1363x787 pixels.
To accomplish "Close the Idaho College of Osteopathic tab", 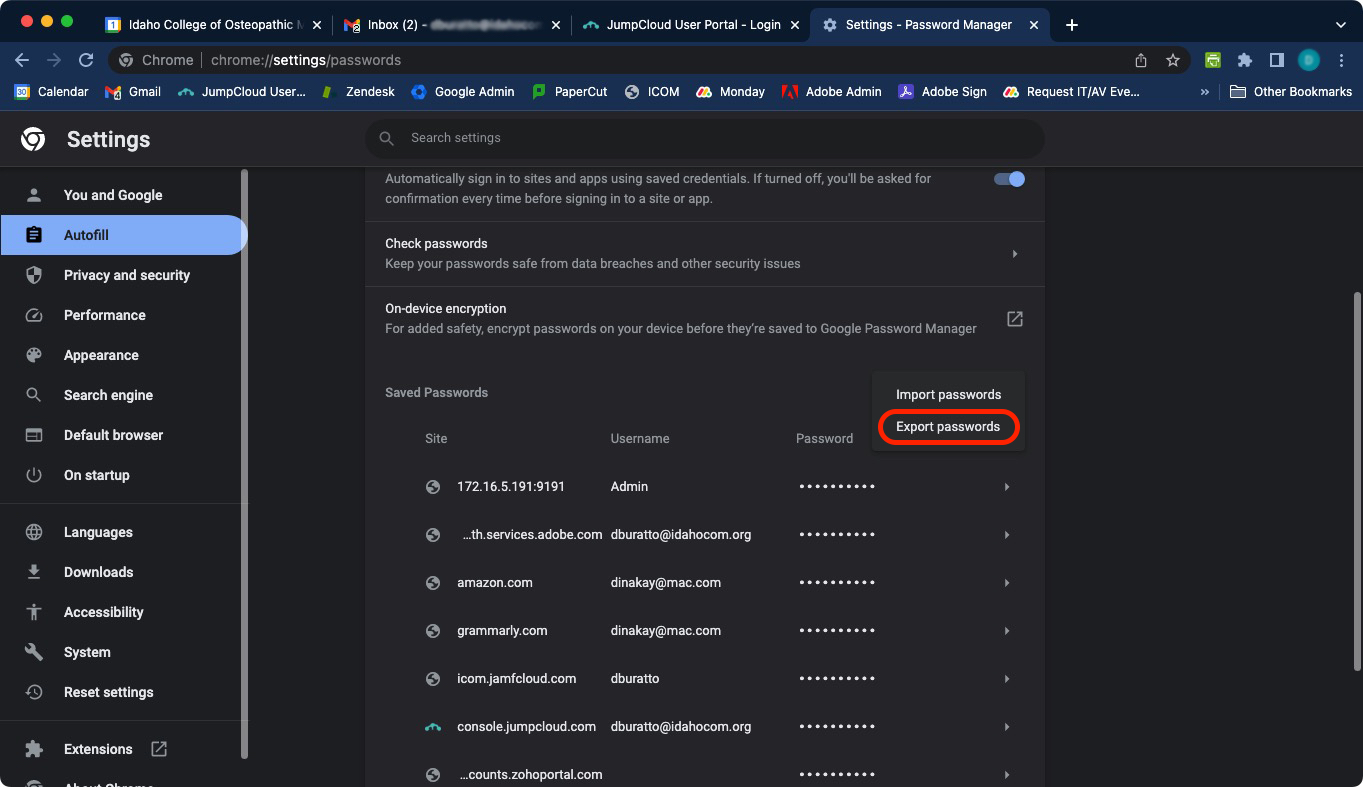I will pos(316,25).
